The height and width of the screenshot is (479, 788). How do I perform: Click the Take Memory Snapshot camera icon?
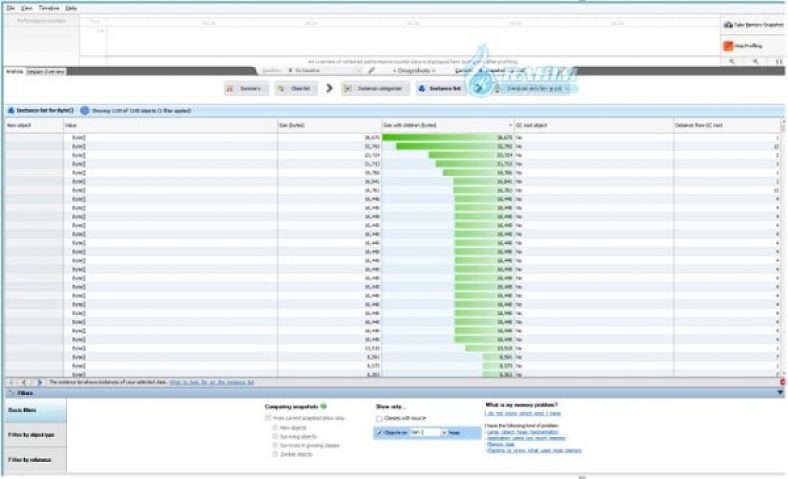click(x=728, y=25)
